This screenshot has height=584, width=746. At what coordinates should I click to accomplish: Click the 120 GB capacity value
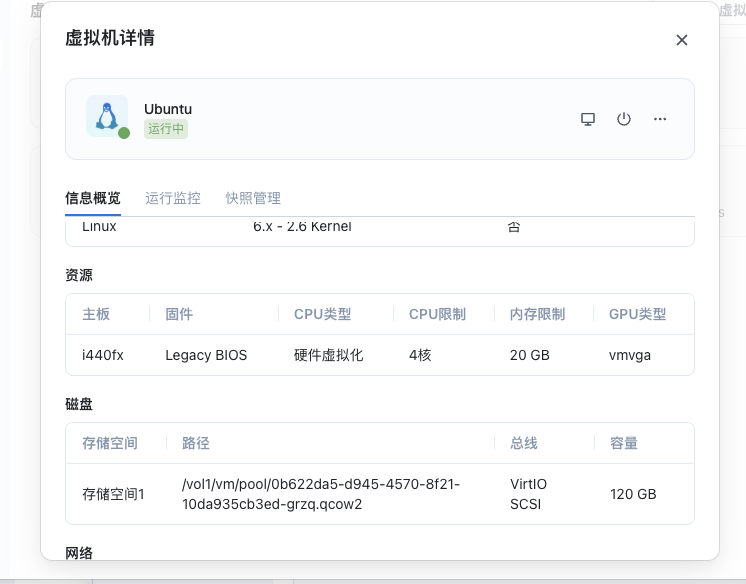[x=633, y=494]
